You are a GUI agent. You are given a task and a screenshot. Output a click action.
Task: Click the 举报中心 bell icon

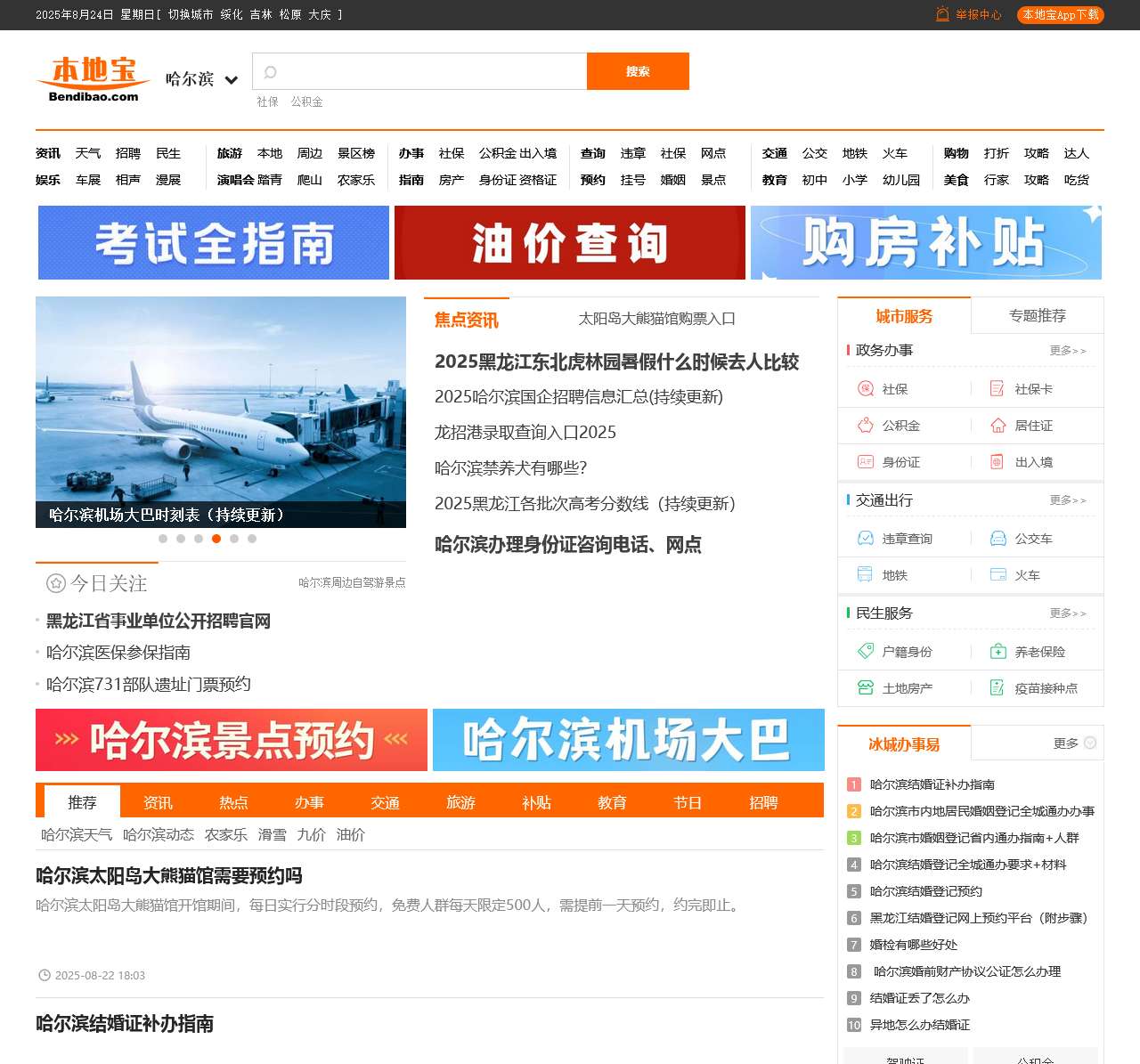click(x=942, y=14)
